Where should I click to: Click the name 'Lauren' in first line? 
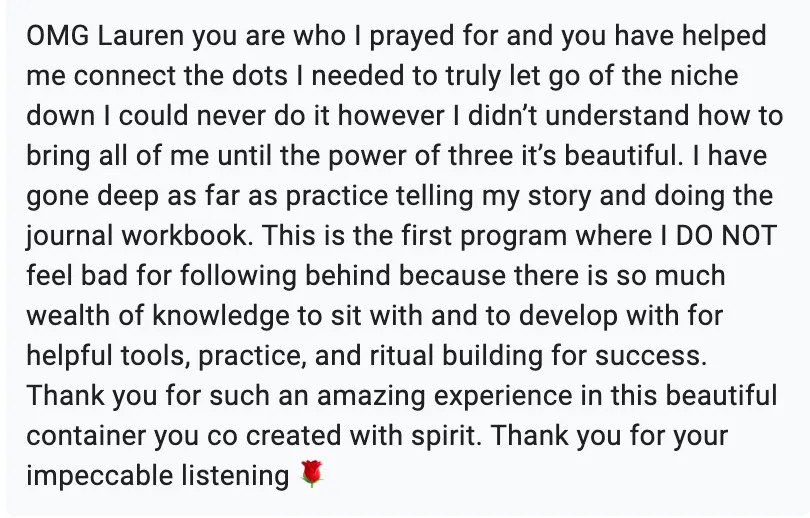click(x=140, y=36)
